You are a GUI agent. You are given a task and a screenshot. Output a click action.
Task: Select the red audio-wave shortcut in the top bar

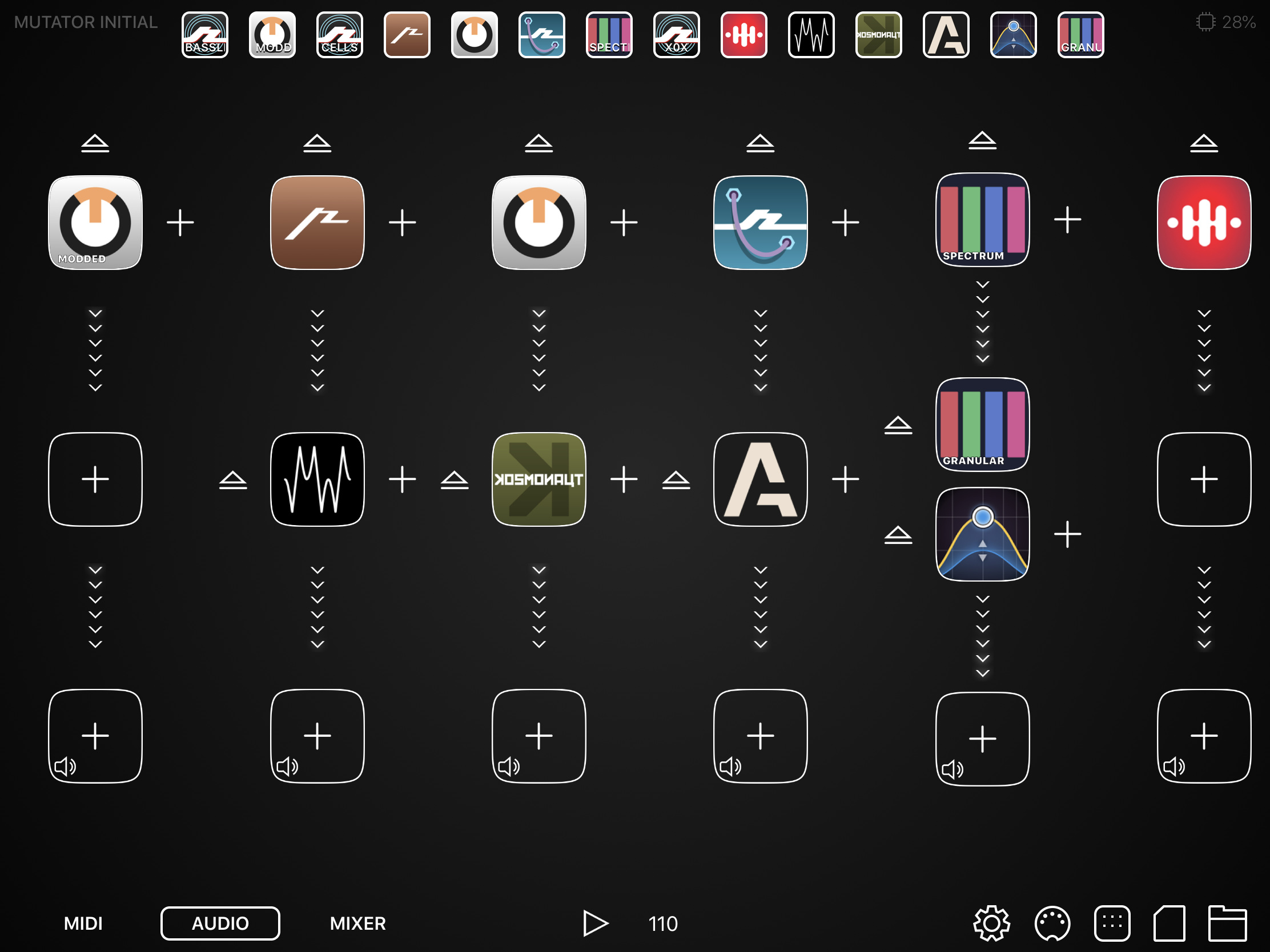pyautogui.click(x=744, y=35)
